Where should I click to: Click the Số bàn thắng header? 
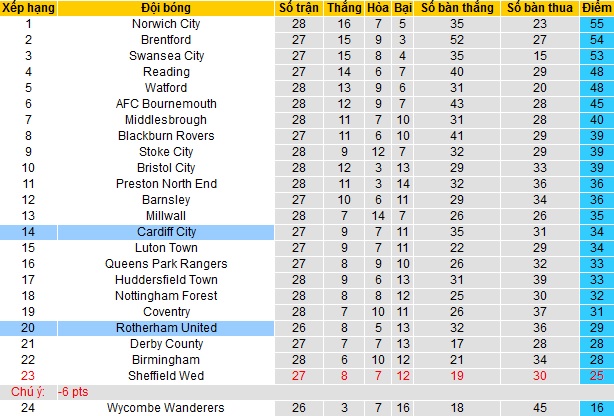[x=457, y=8]
